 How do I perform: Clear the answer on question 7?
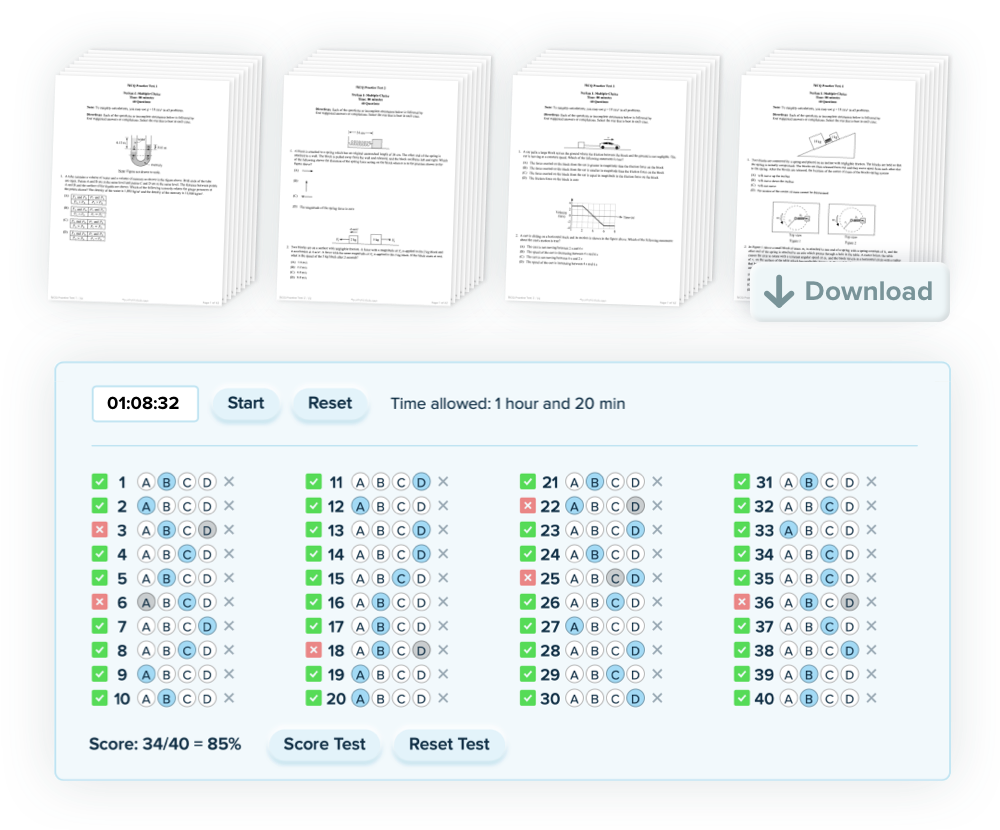[229, 626]
